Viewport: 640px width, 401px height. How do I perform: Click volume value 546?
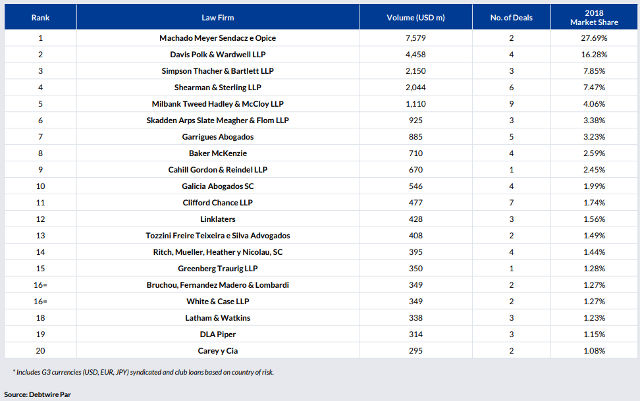click(x=416, y=186)
